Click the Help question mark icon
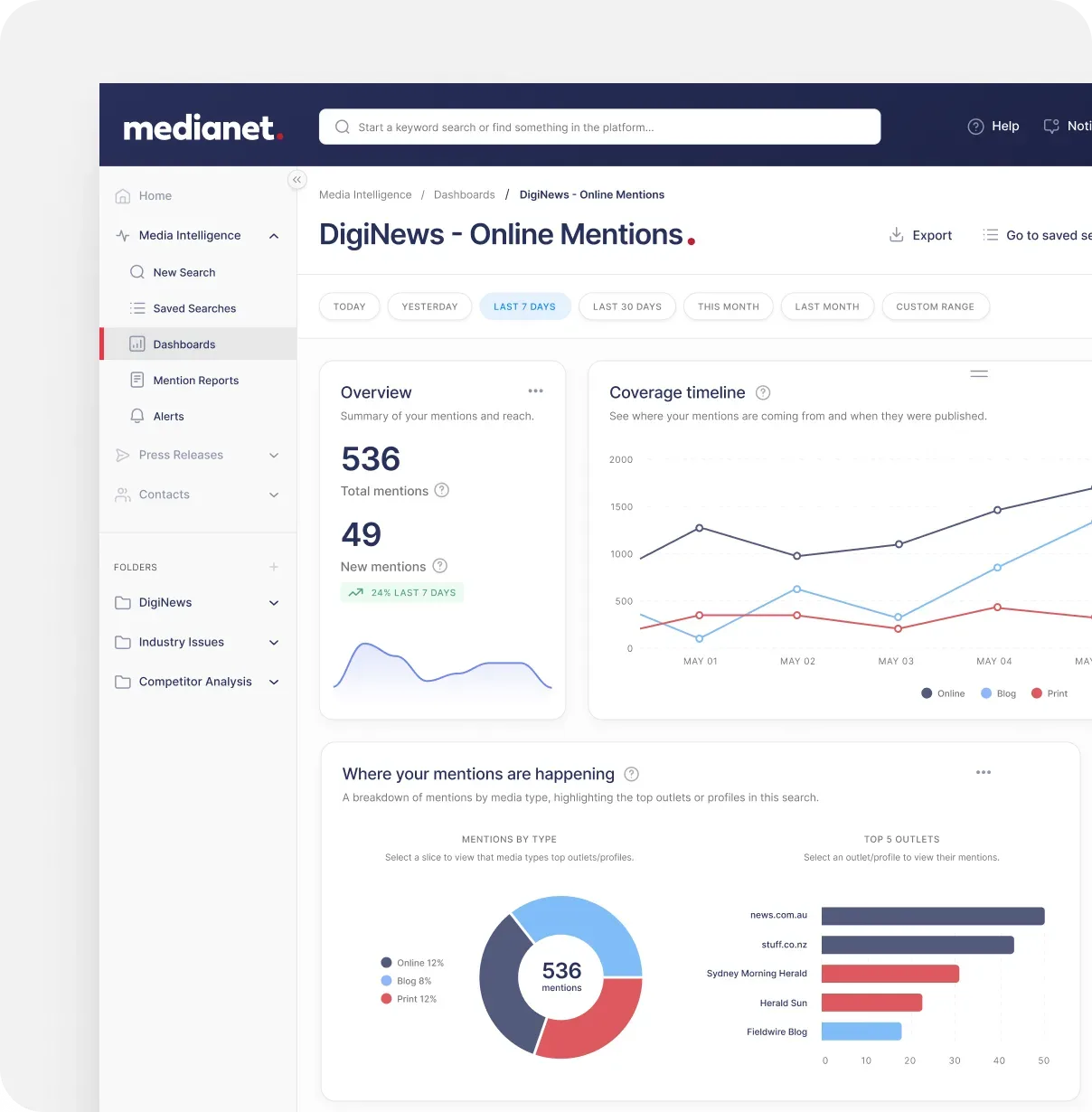Screen dimensions: 1092x1112 coord(975,127)
